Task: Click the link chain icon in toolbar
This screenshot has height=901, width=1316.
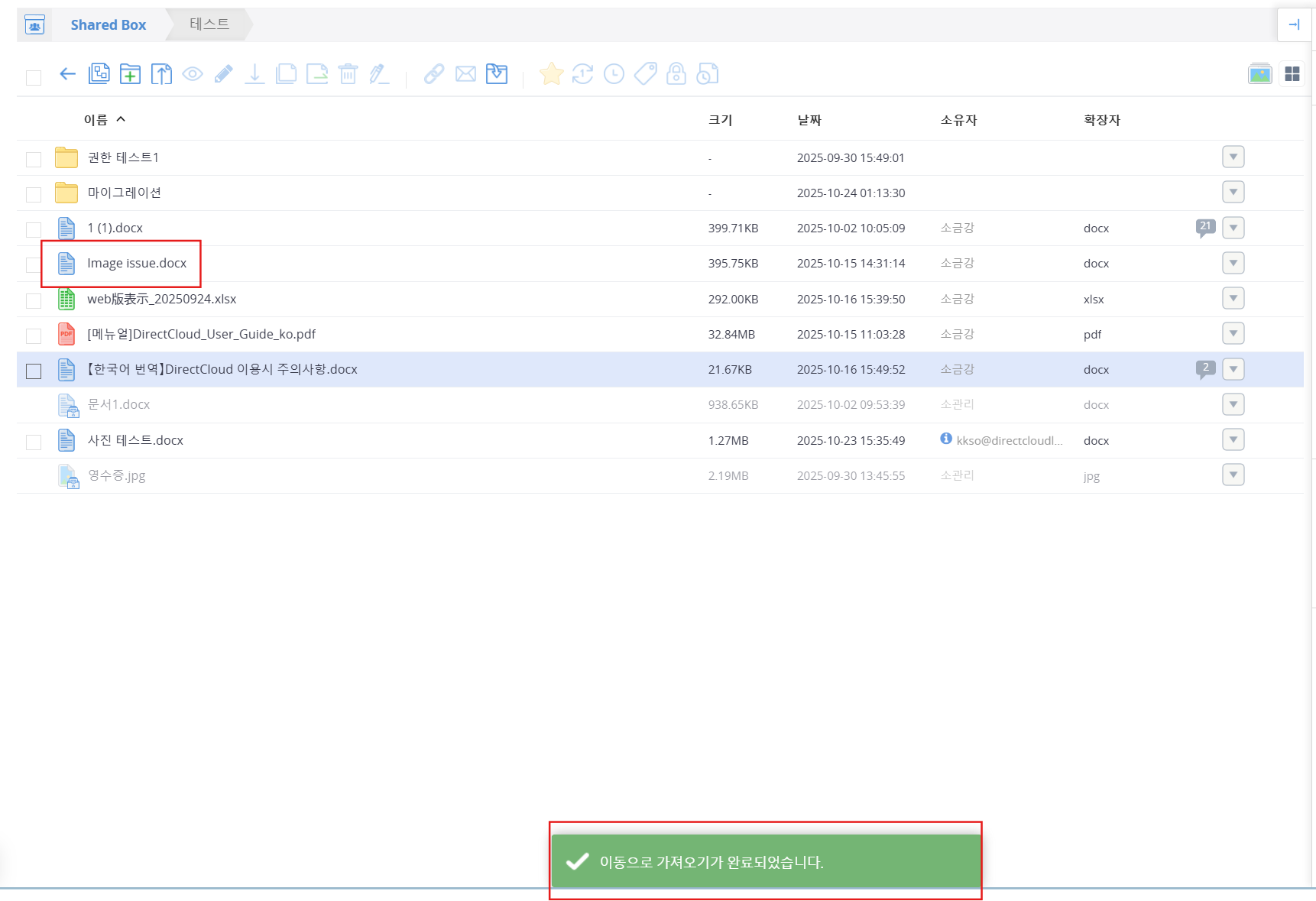Action: point(434,74)
